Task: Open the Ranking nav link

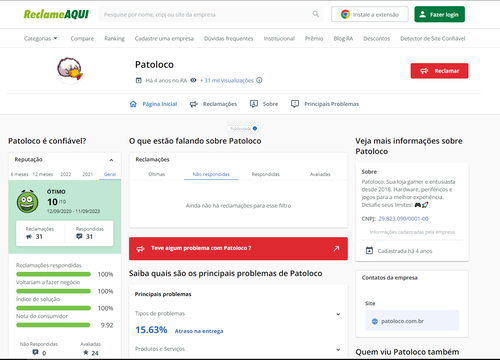Action: pos(114,39)
